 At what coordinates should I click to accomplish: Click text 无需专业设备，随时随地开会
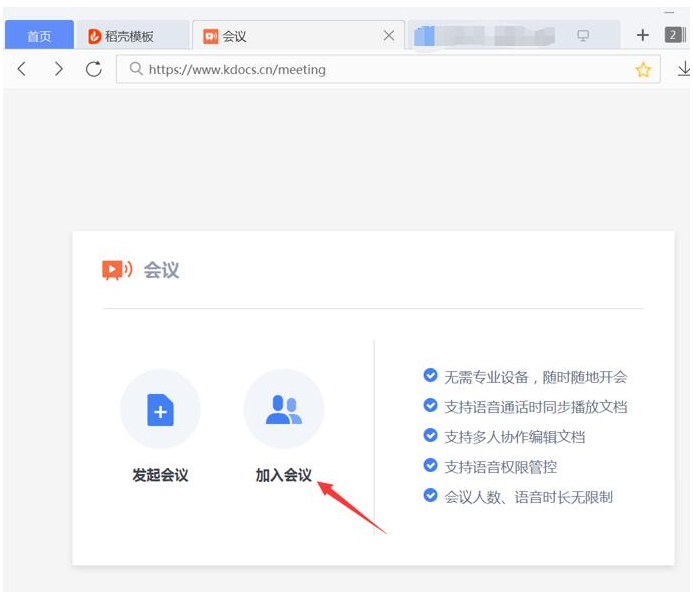click(536, 377)
